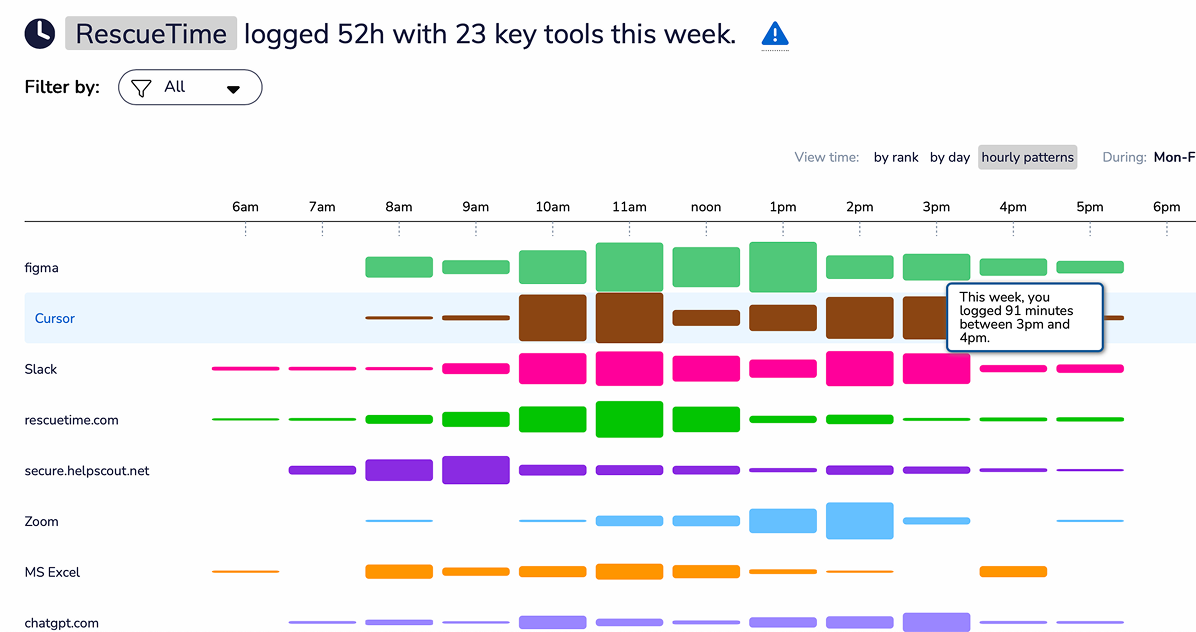The width and height of the screenshot is (1196, 632).
Task: Click Cursor's brown 11am time block
Action: click(x=629, y=318)
